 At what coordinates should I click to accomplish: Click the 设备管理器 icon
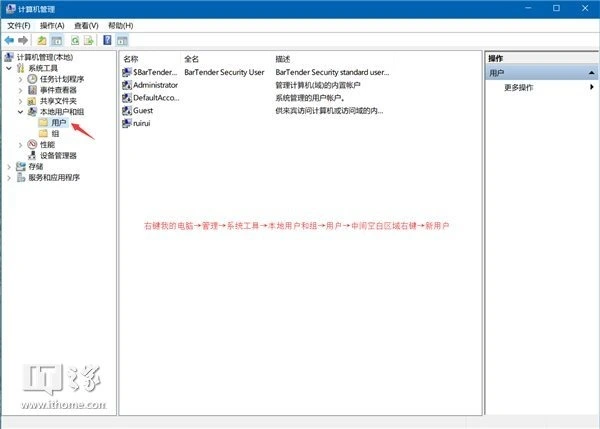[x=32, y=155]
